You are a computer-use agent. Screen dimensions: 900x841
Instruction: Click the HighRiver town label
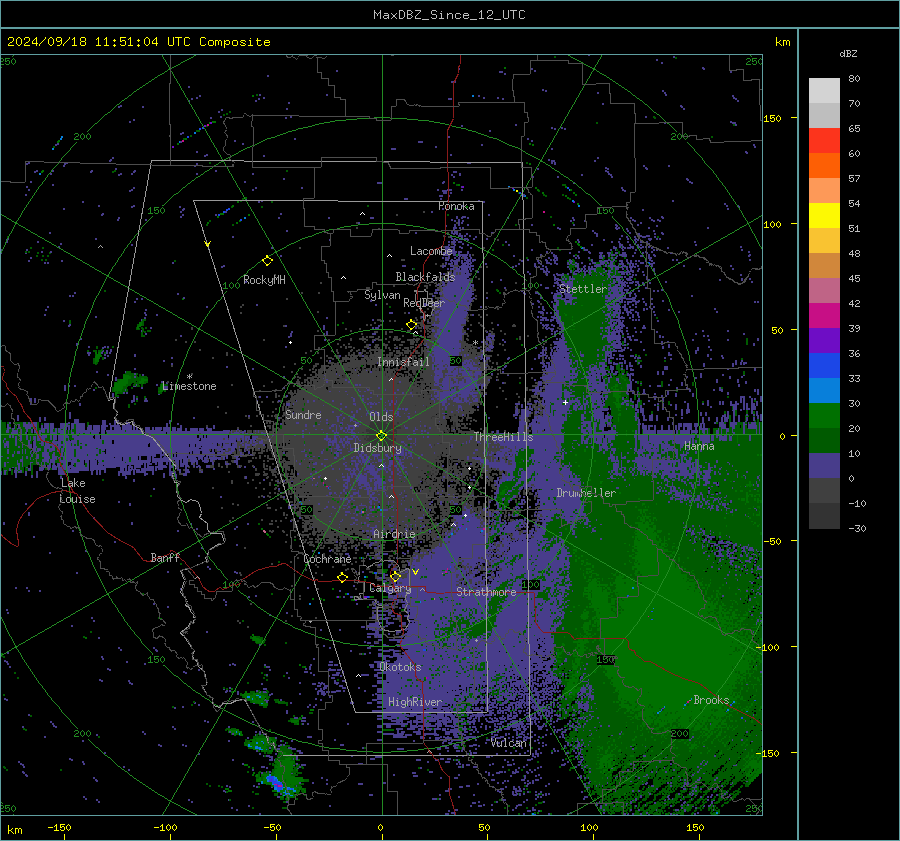[415, 702]
